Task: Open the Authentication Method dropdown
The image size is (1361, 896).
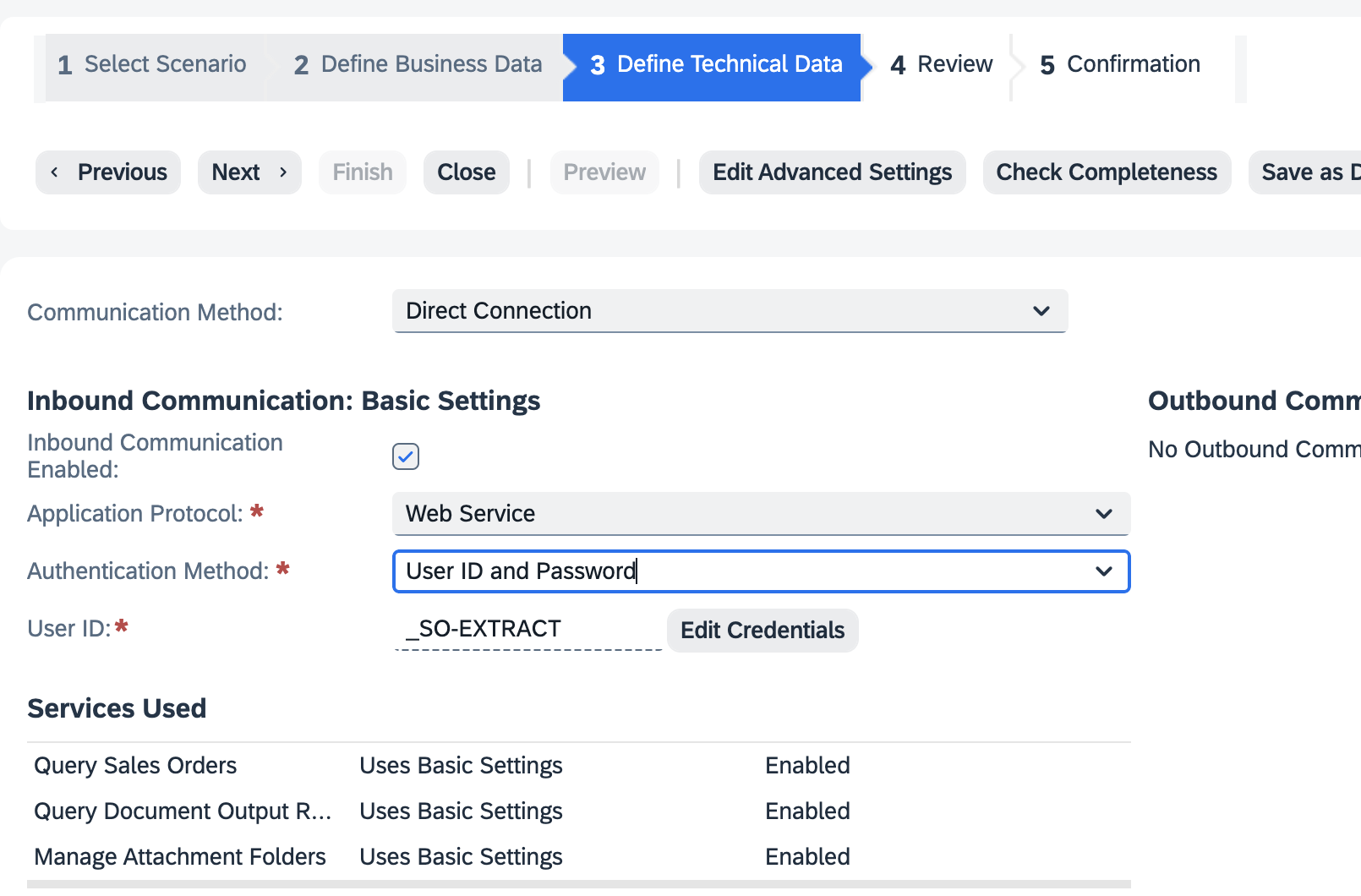Action: point(760,571)
